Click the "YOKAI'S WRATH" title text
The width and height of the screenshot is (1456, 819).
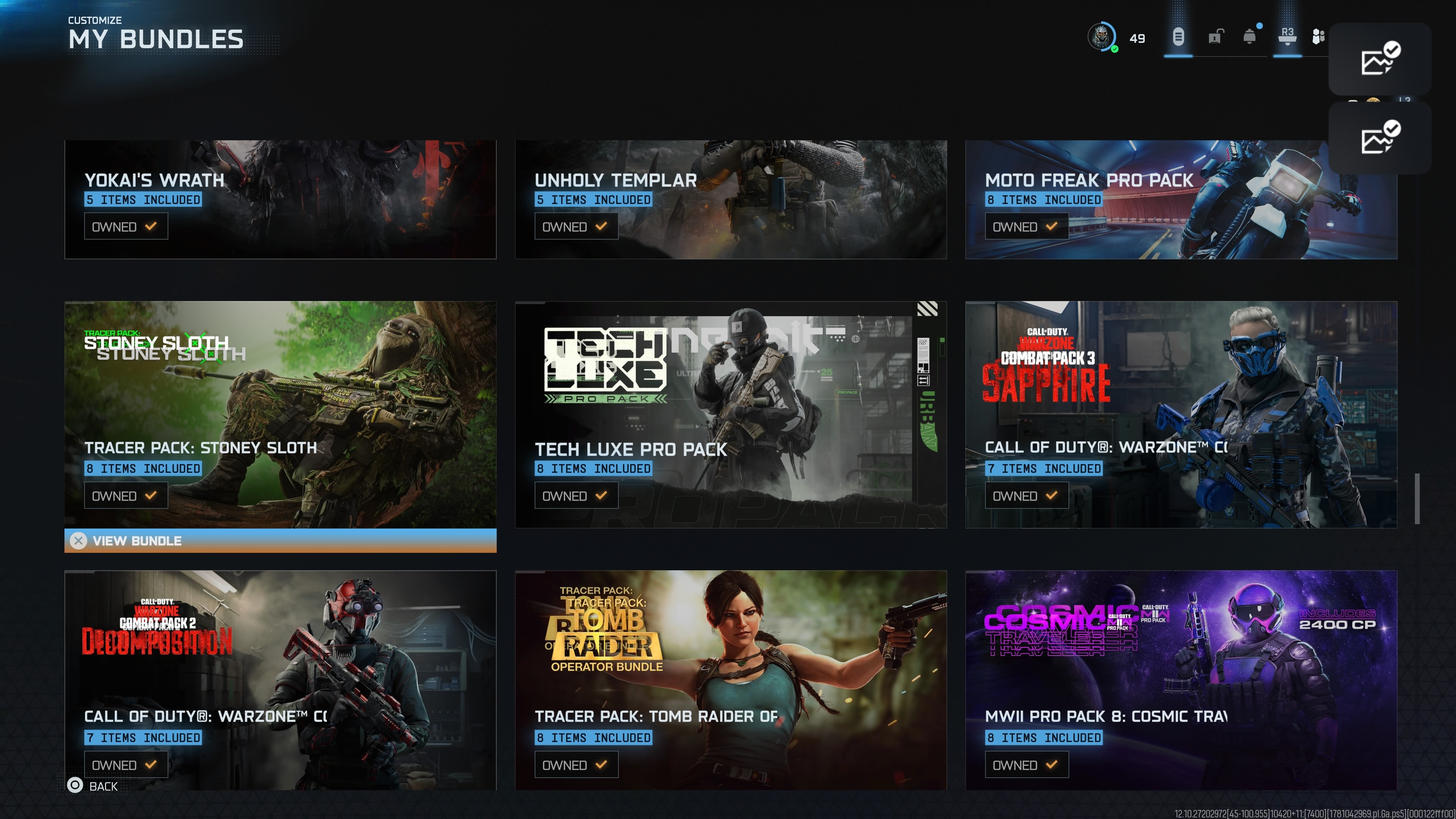point(154,180)
